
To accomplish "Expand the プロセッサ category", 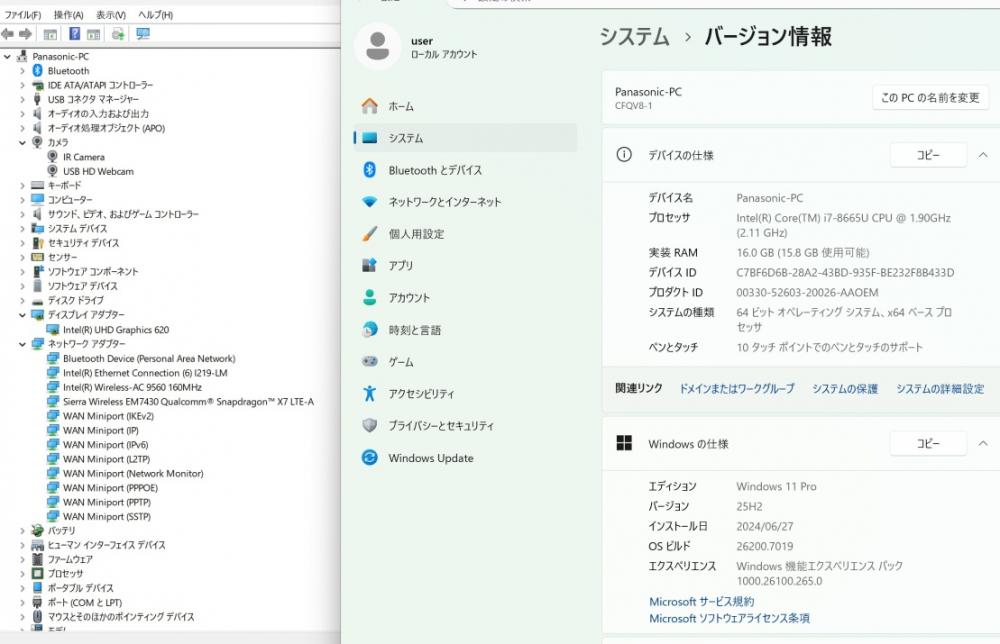I will pyautogui.click(x=22, y=573).
